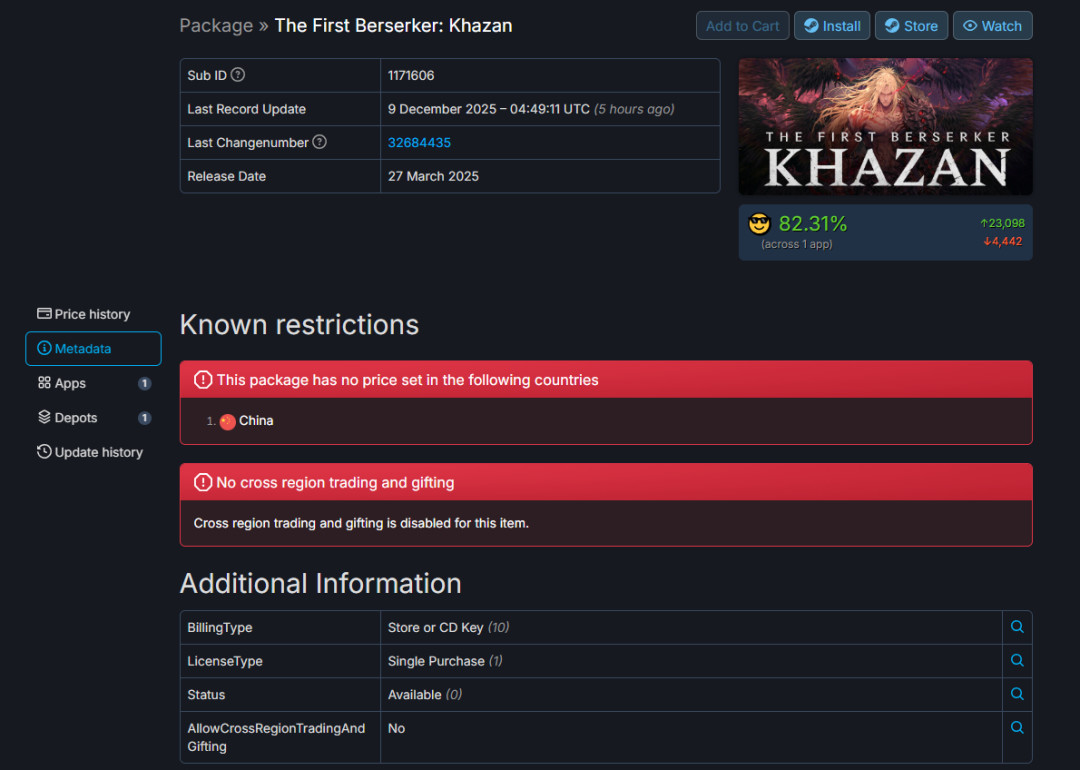Search by BillingType magnifier icon
Image resolution: width=1080 pixels, height=770 pixels.
point(1017,627)
